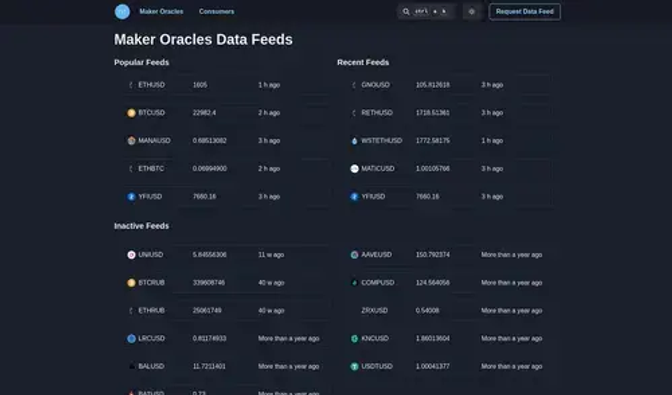Click the LRCUSD blue token icon
This screenshot has height=395, width=672.
pos(131,338)
